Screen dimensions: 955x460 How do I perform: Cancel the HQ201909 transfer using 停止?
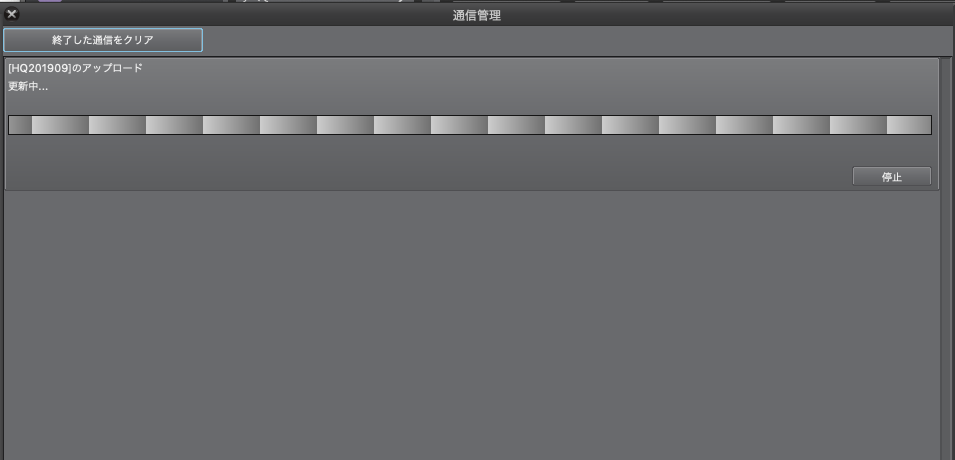(x=892, y=177)
